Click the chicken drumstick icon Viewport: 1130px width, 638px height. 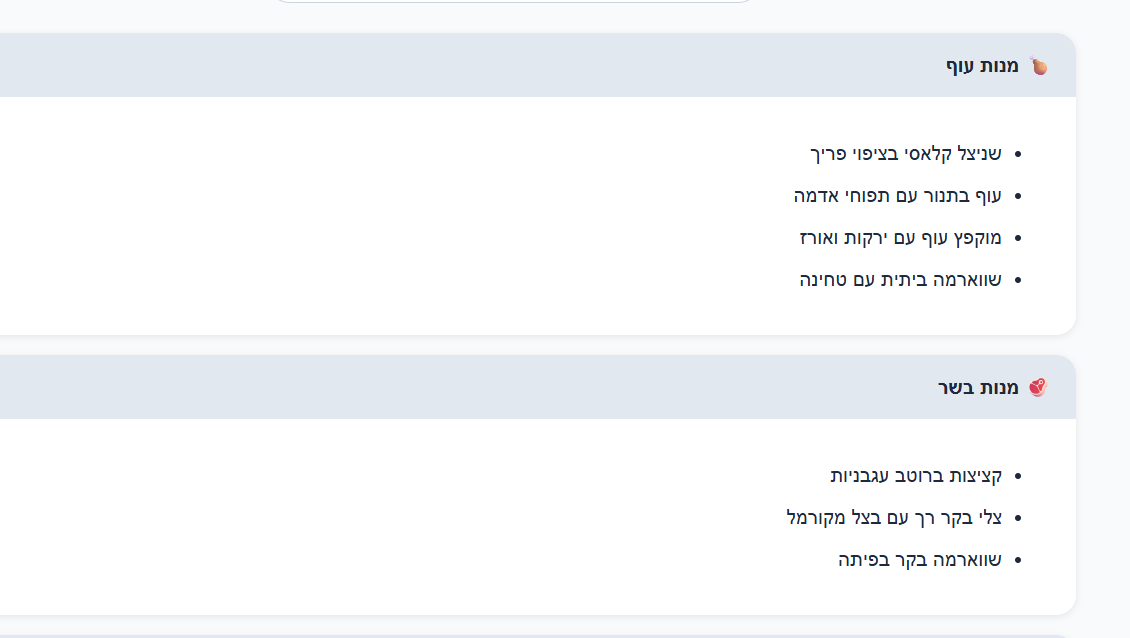1039,66
